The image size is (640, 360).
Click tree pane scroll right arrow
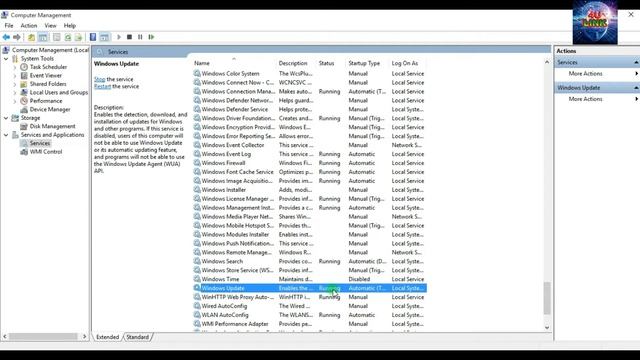coord(84,337)
